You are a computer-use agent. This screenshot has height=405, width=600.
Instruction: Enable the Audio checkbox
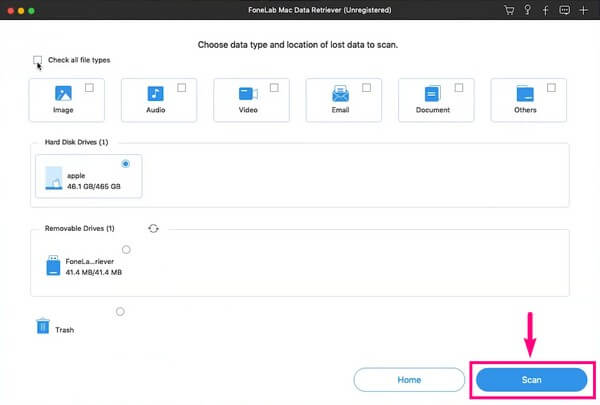(x=181, y=88)
